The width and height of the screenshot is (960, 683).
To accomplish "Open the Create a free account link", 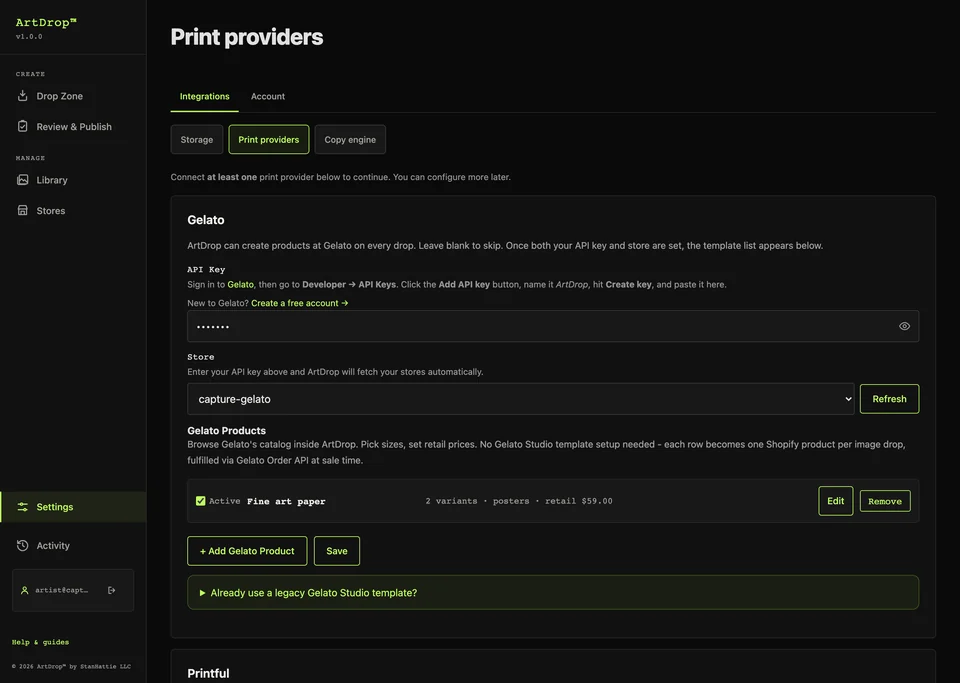I will [299, 303].
